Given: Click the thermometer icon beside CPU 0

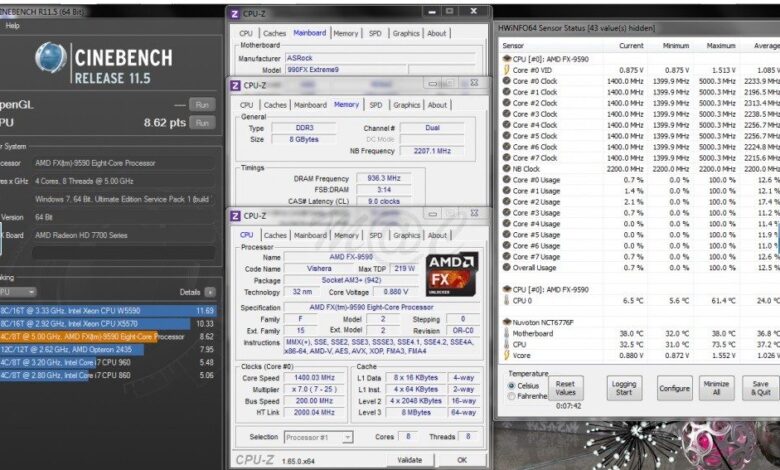Looking at the screenshot, I should tap(507, 300).
